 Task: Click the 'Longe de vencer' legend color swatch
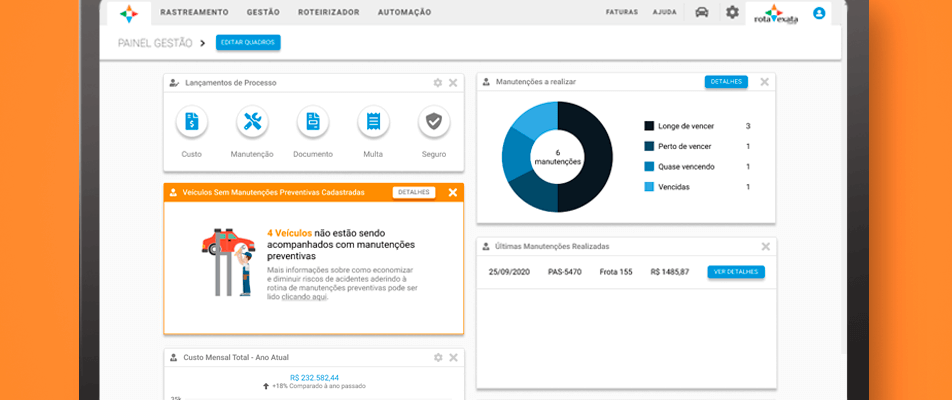coord(649,126)
